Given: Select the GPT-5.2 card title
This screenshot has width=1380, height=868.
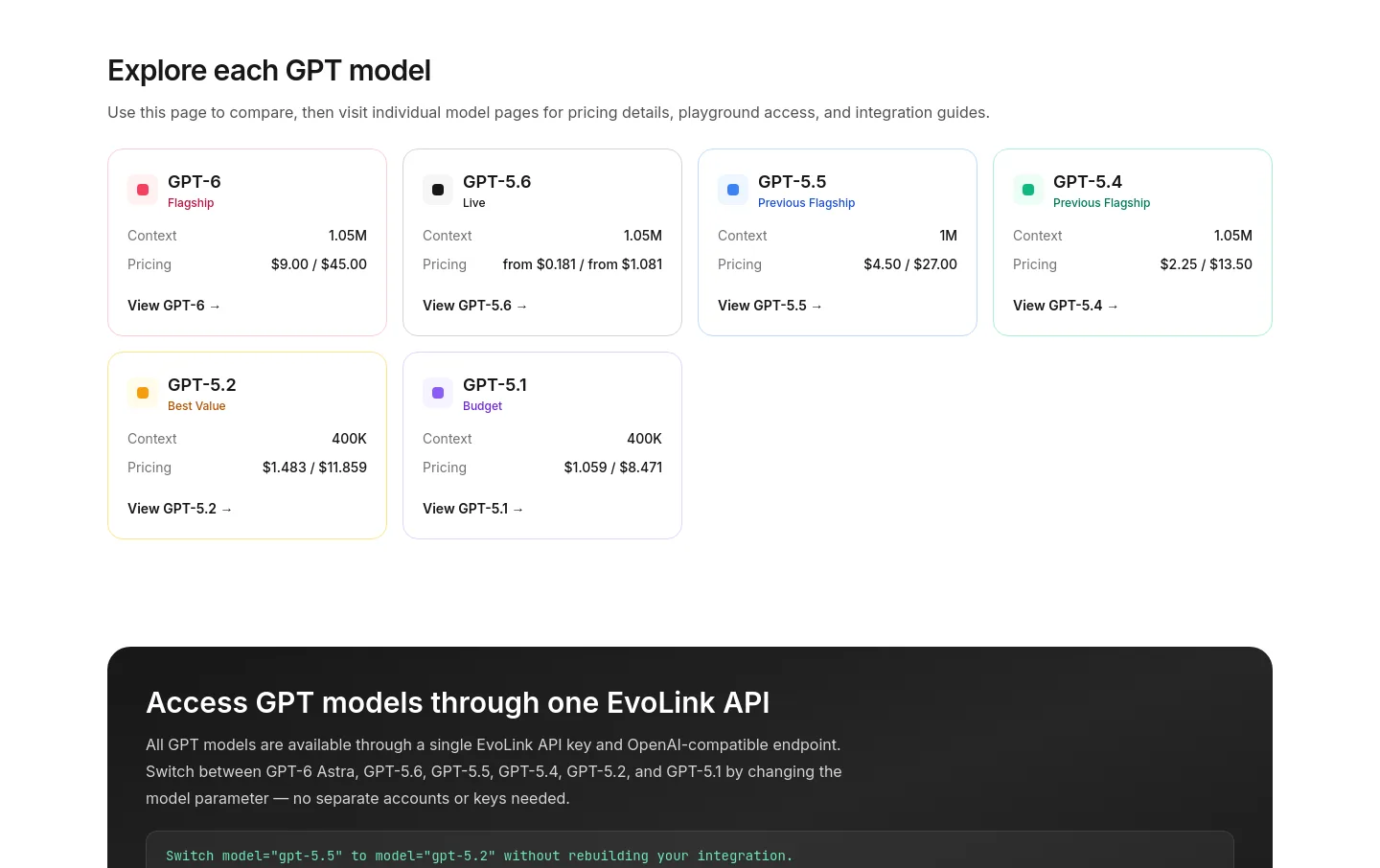Looking at the screenshot, I should click(201, 385).
